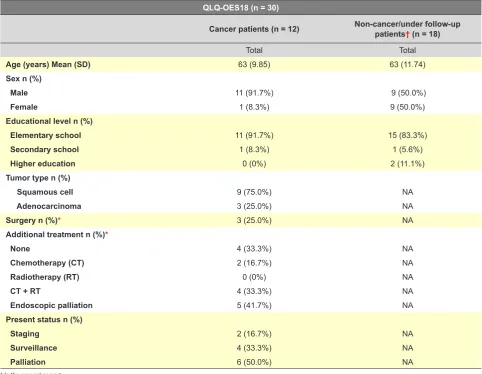
Task: Select Male value "11 (91.7%)" for cancer patients
Action: [x=254, y=93]
